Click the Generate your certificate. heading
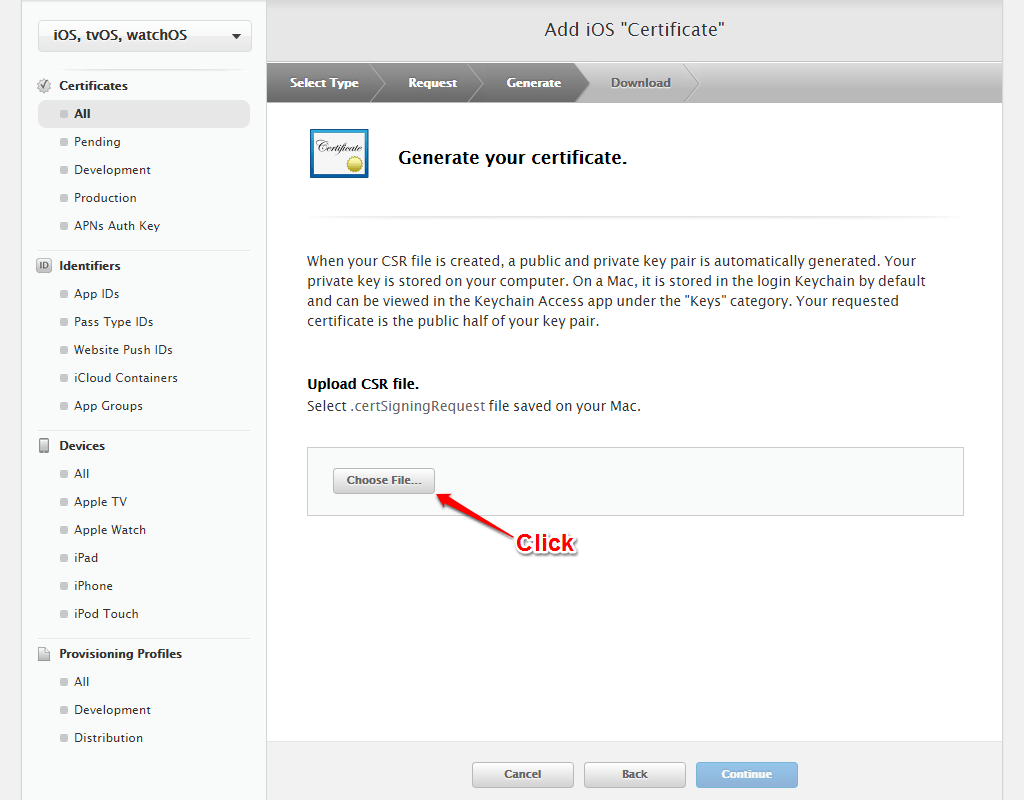Viewport: 1024px width, 800px height. (513, 158)
